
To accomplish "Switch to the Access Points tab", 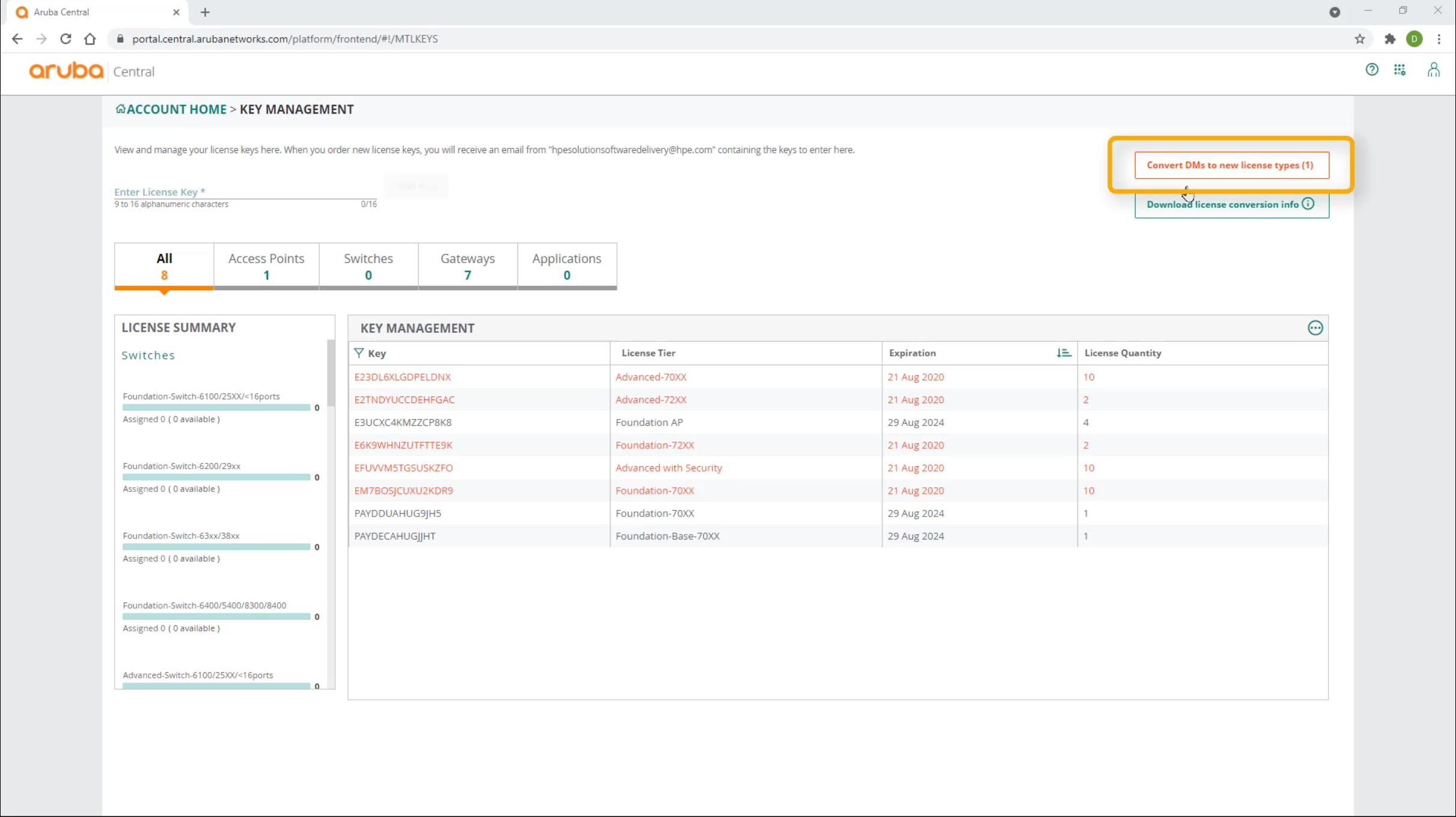I will point(266,266).
